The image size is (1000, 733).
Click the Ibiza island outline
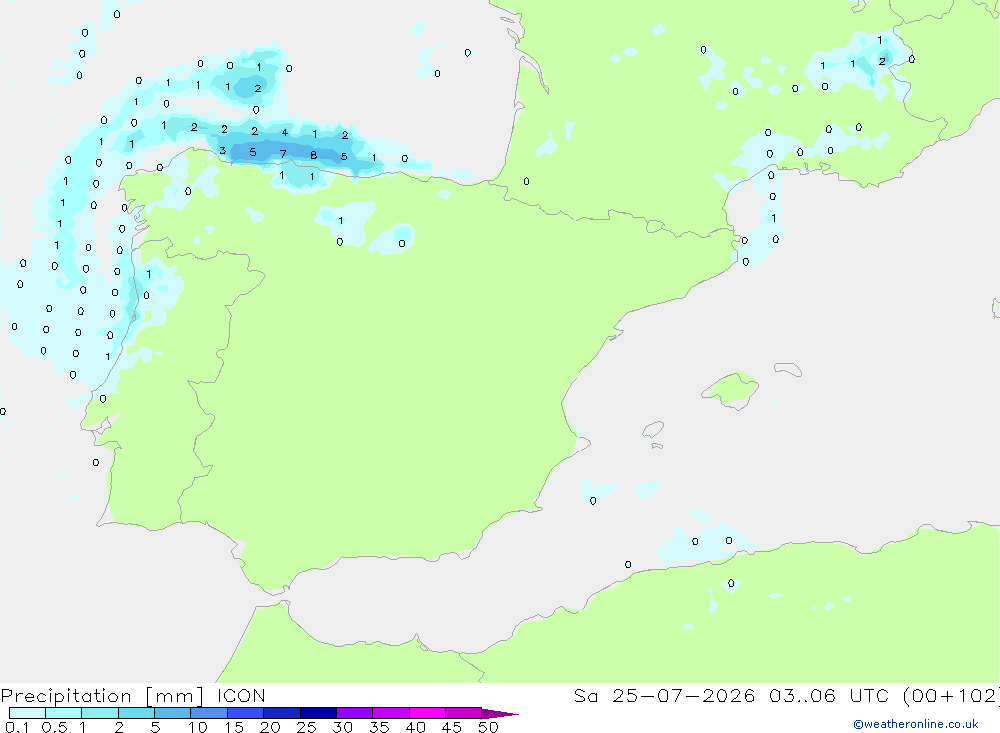tap(654, 429)
